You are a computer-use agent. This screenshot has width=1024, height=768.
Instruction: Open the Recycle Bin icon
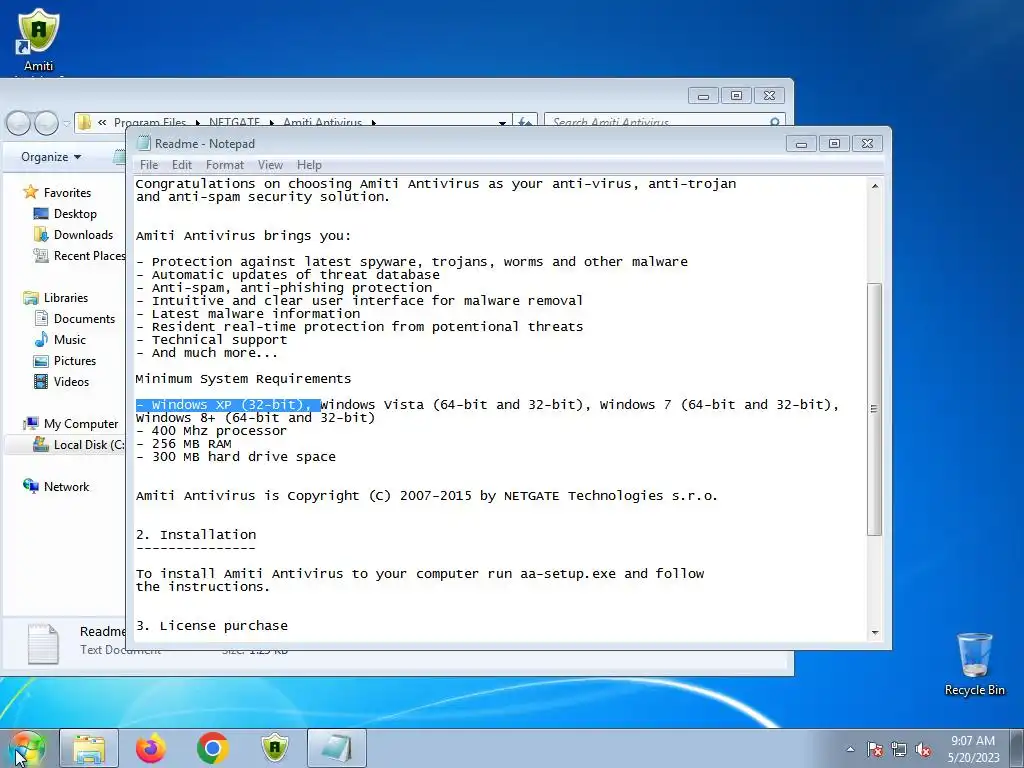click(974, 664)
